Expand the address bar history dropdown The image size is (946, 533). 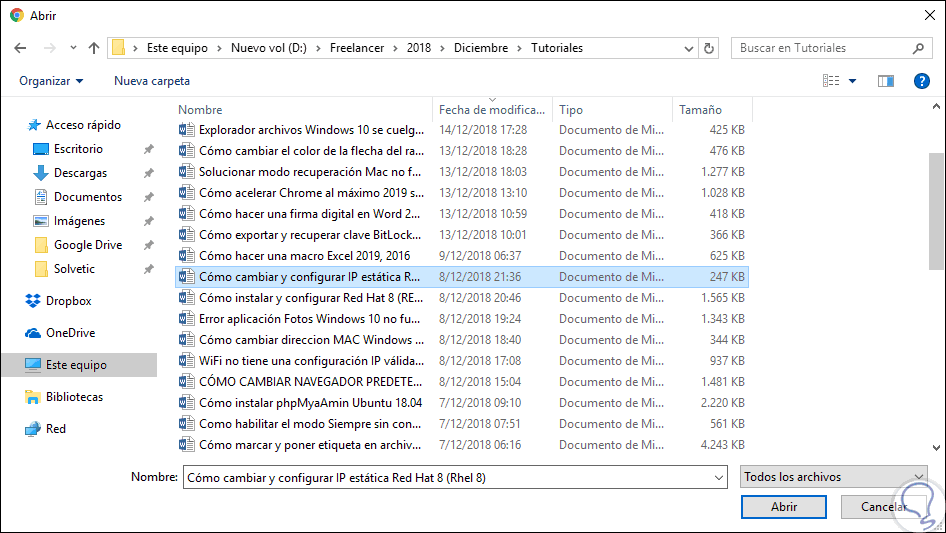coord(688,48)
